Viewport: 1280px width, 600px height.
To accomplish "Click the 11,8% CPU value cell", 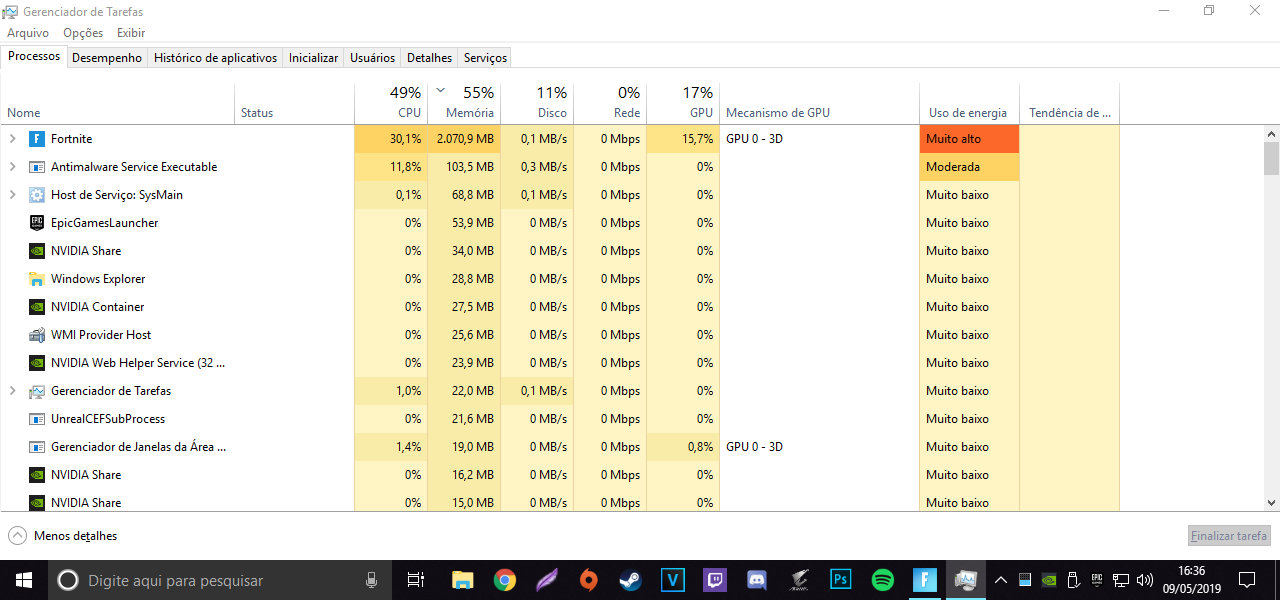I will click(x=391, y=167).
